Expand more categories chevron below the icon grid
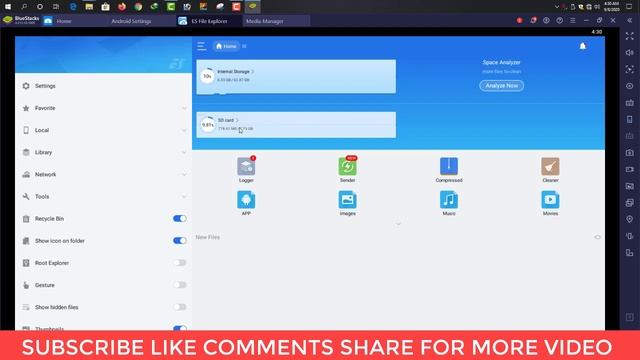 [398, 224]
